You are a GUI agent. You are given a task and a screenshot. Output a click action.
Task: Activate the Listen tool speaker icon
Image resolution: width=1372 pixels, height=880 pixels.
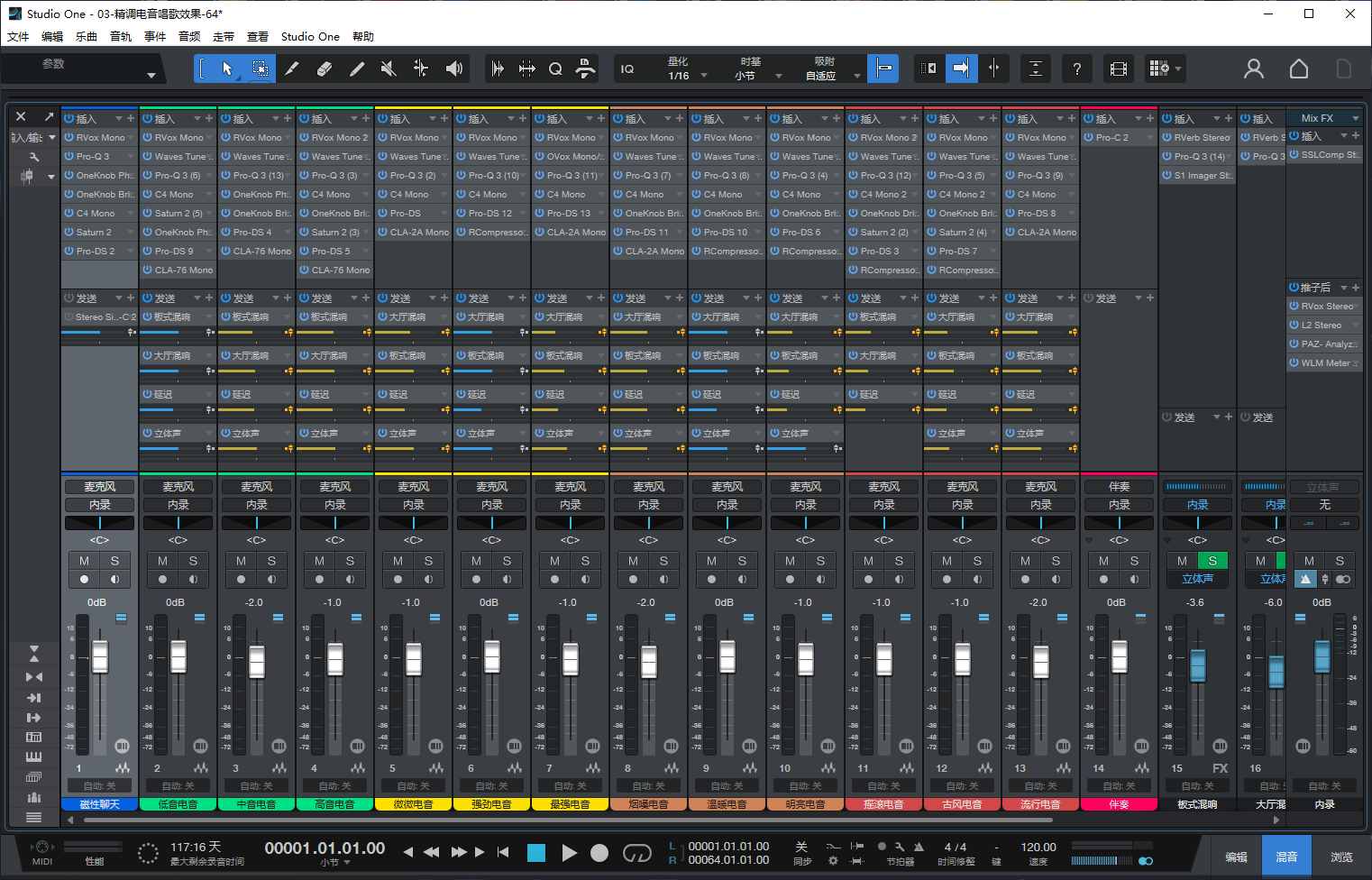[454, 69]
